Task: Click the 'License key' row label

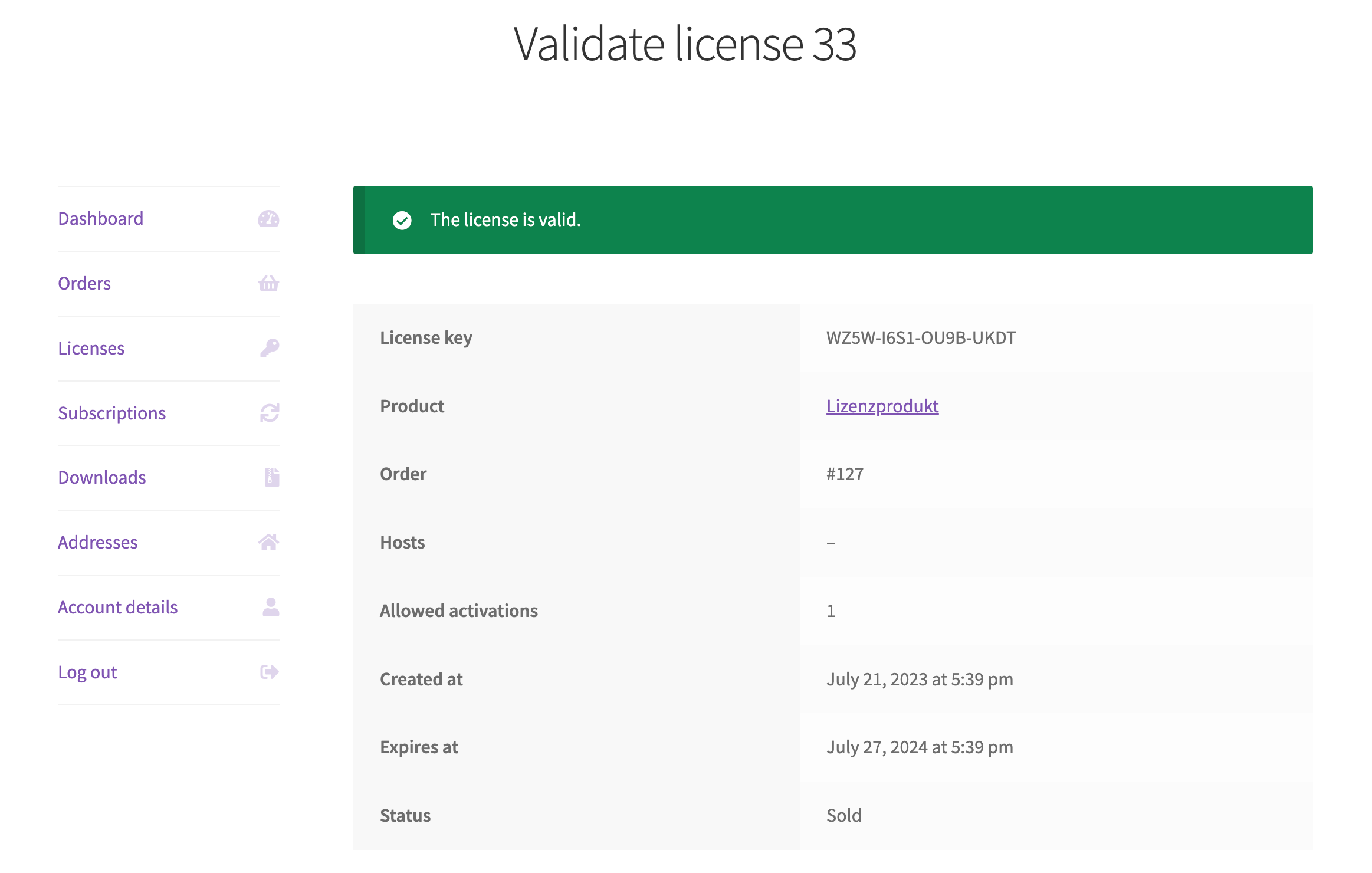Action: 426,337
